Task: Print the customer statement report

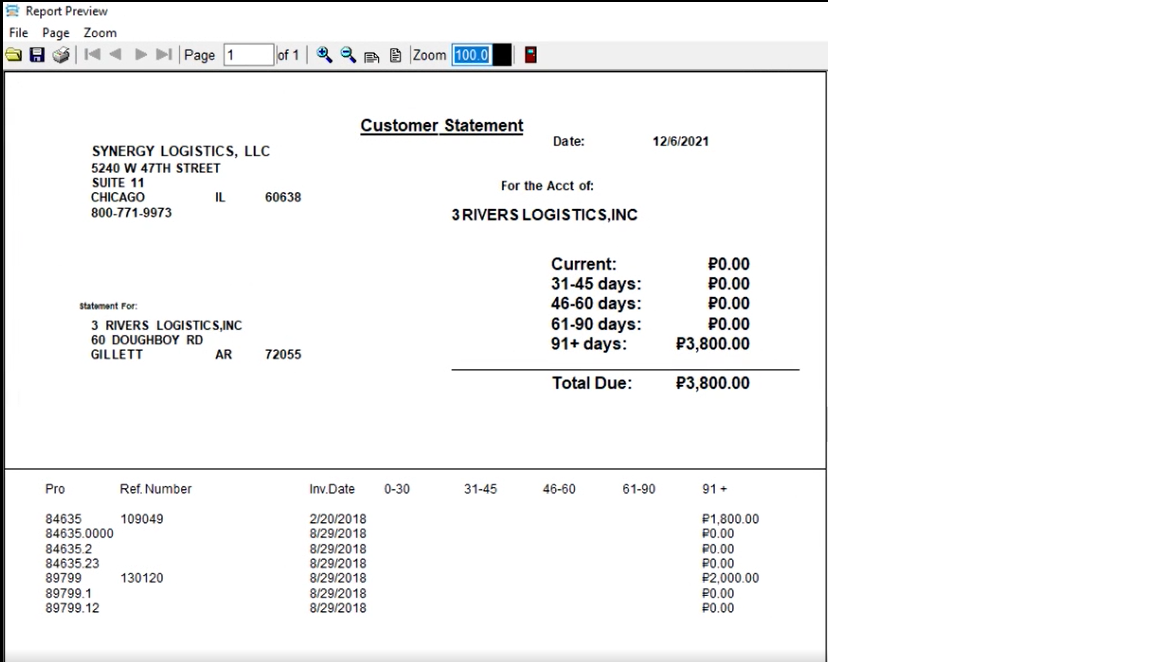Action: [x=61, y=55]
